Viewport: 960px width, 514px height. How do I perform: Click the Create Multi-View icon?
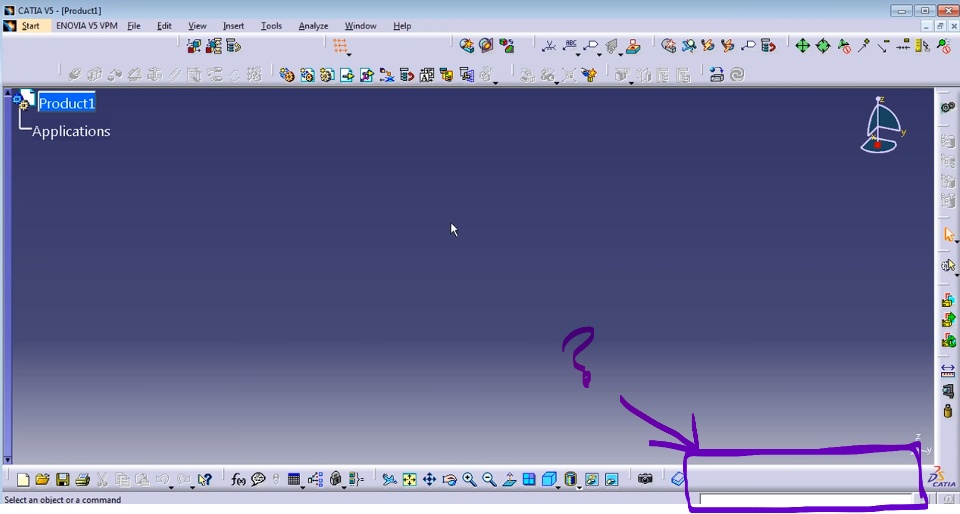coord(529,480)
